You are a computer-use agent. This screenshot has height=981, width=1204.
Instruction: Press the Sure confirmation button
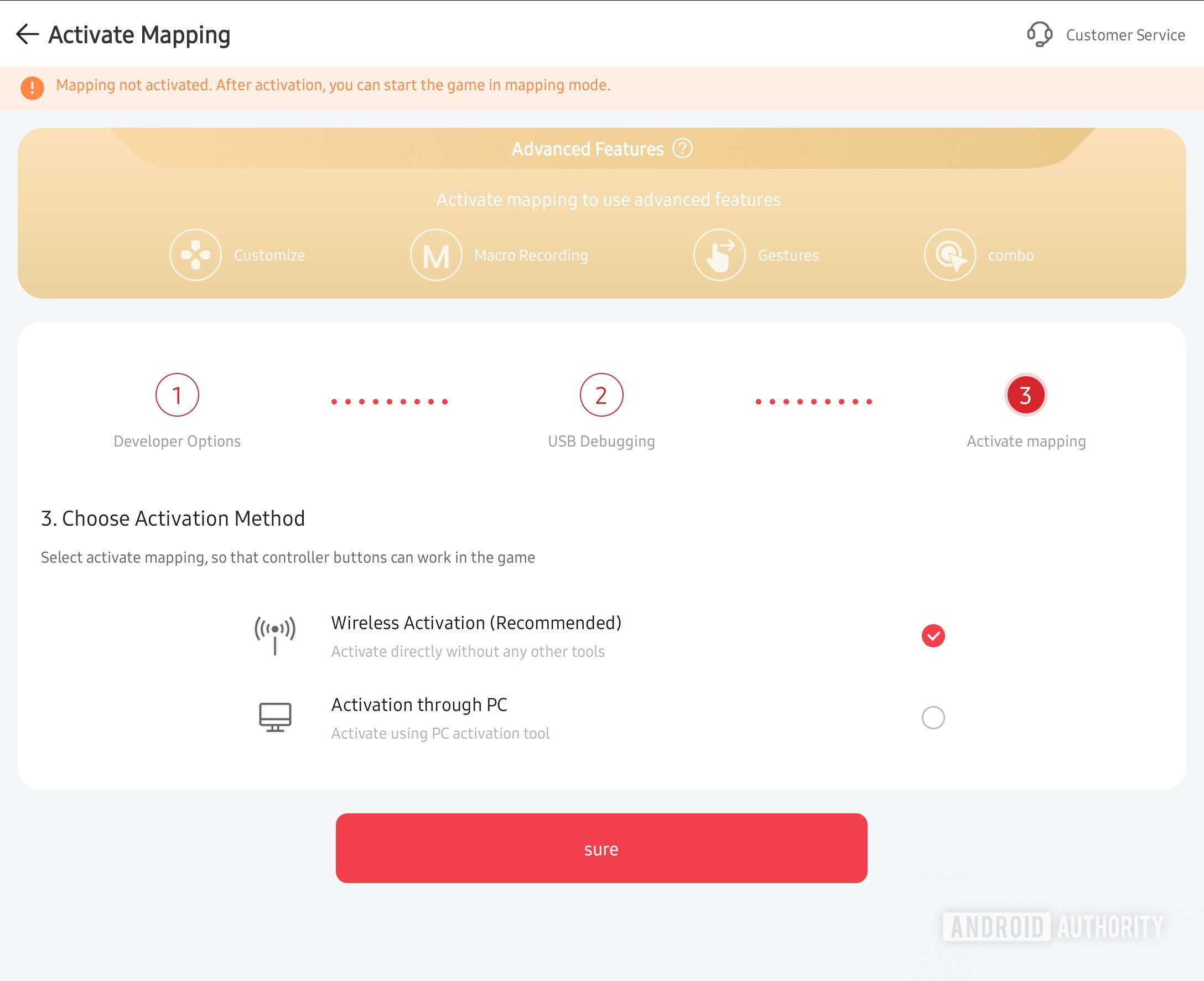(602, 849)
